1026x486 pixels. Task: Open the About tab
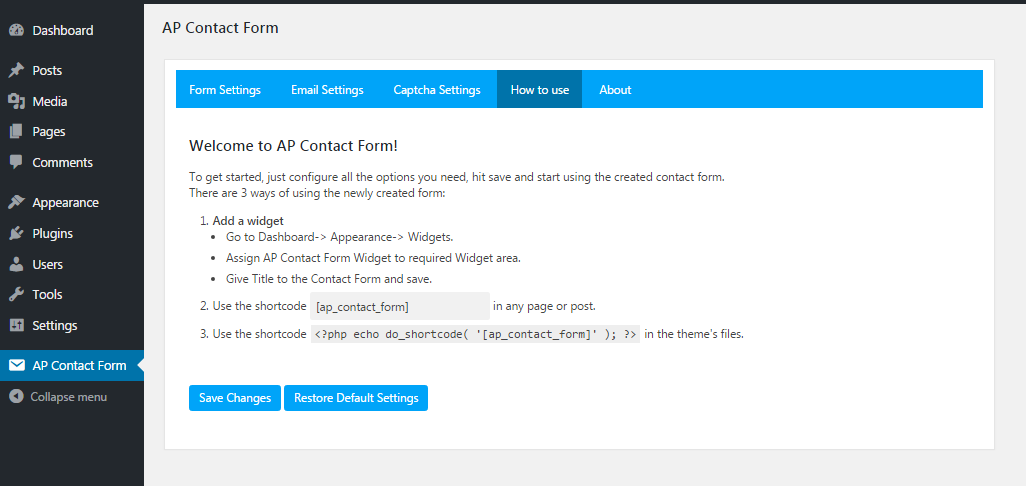point(615,90)
